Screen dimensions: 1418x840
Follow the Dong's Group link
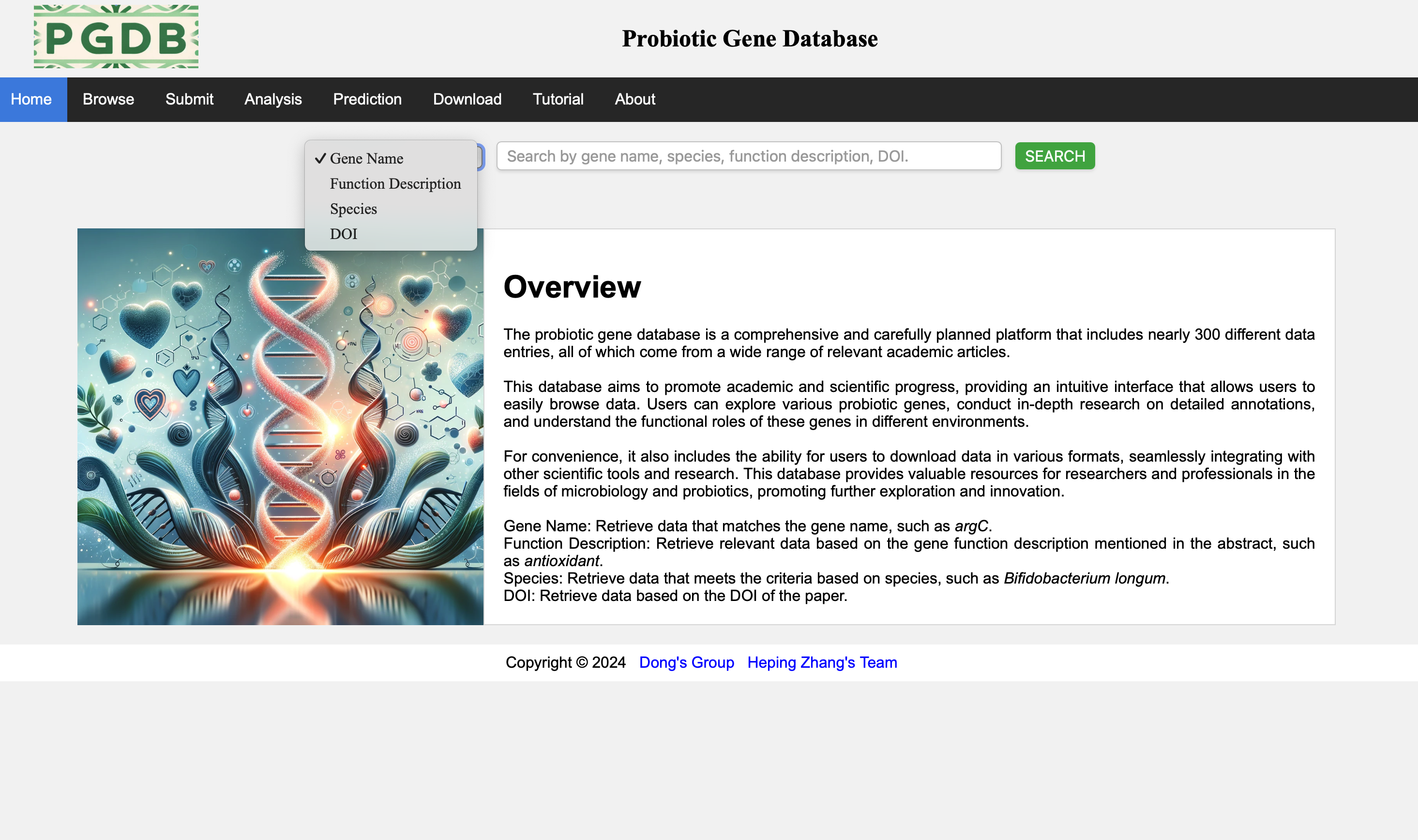click(x=686, y=662)
